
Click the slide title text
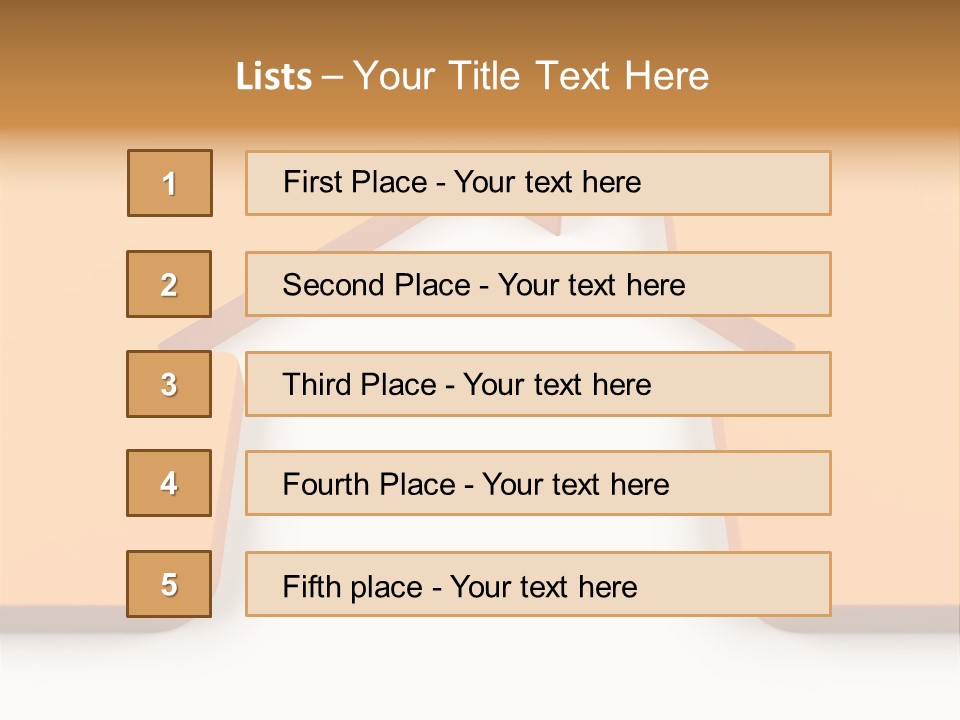[x=473, y=76]
